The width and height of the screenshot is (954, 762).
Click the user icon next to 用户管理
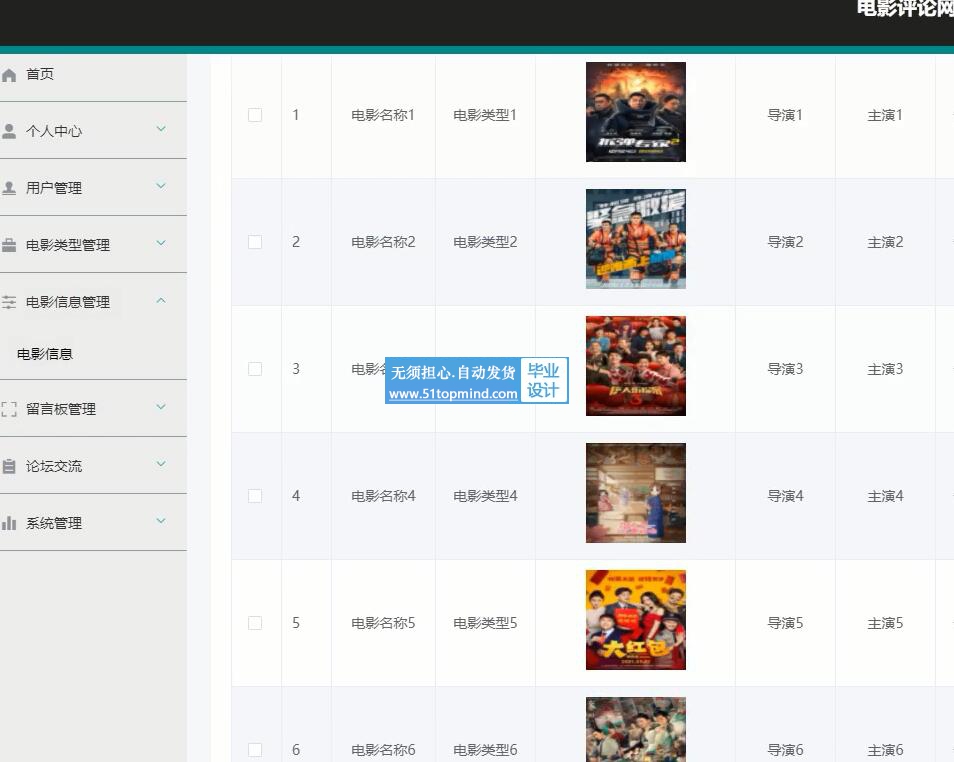9,188
